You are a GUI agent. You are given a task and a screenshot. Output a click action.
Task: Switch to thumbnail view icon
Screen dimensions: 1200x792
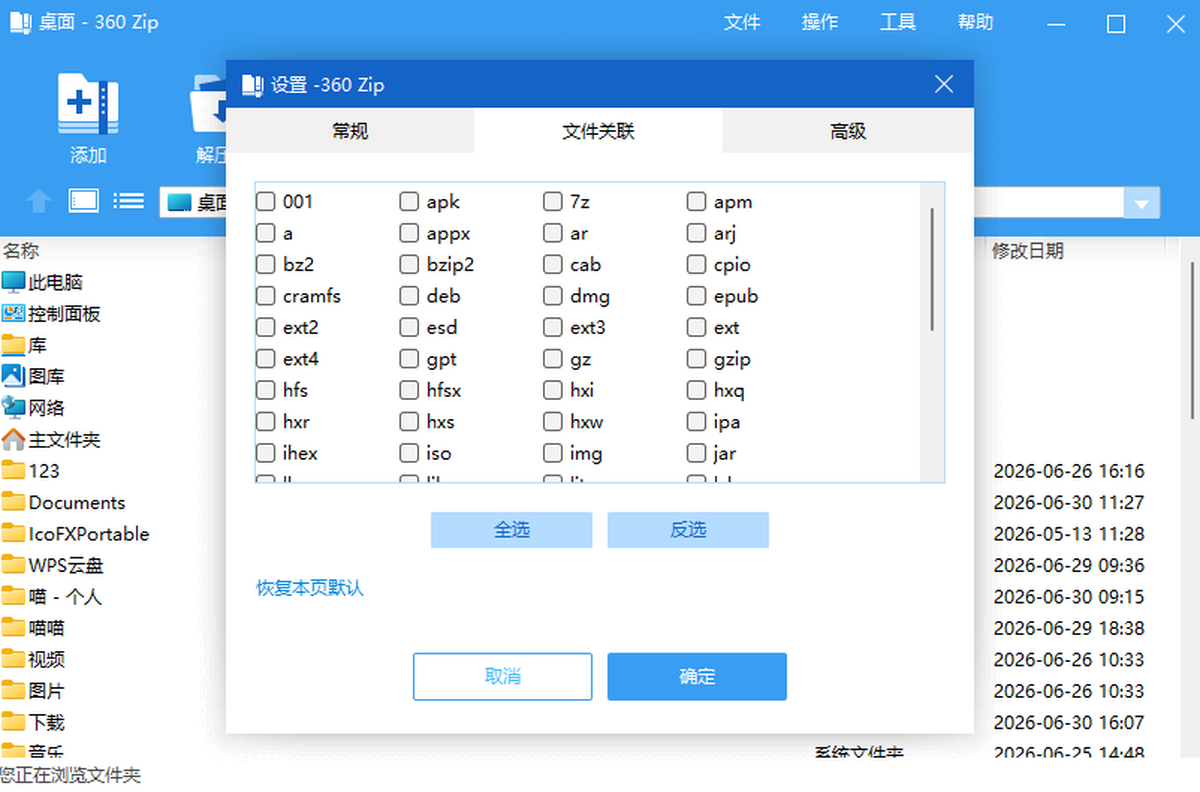coord(84,201)
